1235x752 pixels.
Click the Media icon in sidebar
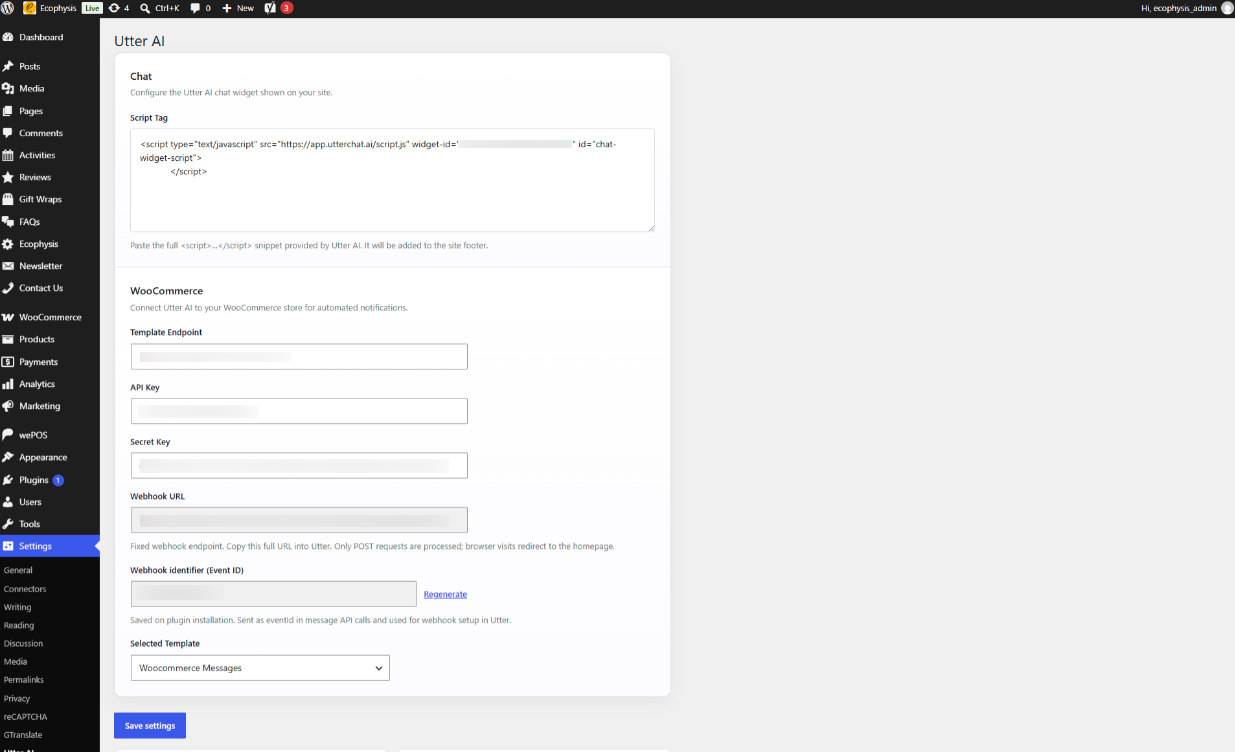pyautogui.click(x=9, y=88)
